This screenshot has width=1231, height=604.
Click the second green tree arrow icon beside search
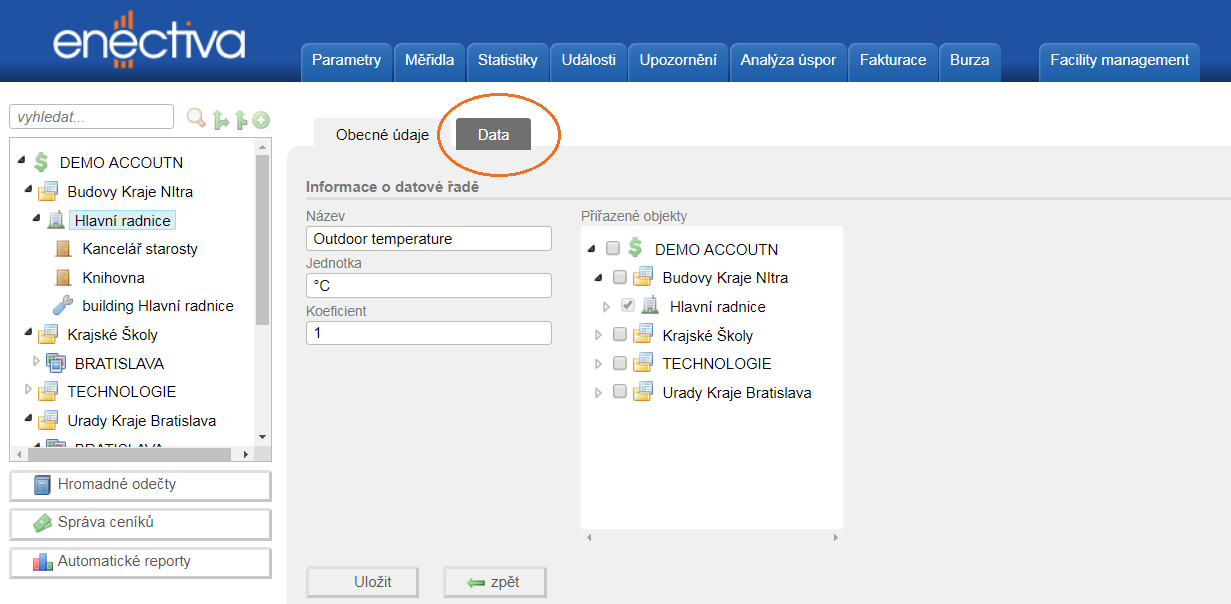[x=241, y=120]
